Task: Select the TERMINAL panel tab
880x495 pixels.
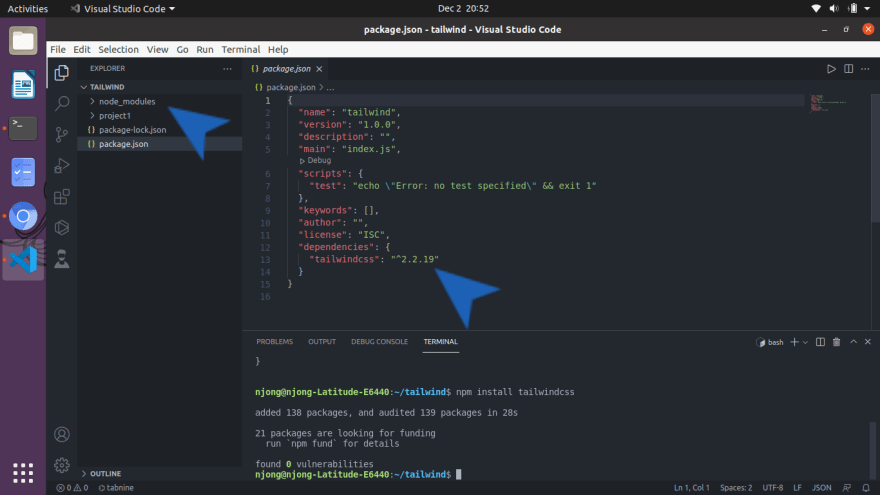Action: click(x=441, y=342)
